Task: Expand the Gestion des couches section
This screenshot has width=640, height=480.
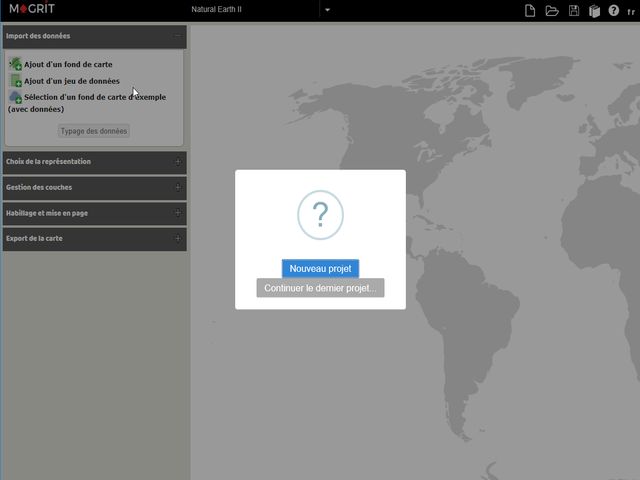Action: pos(178,187)
